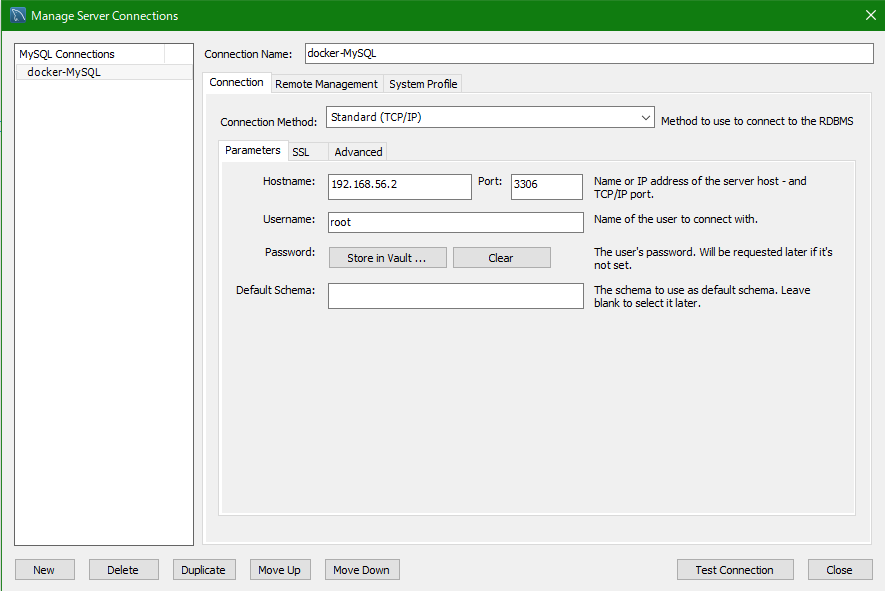Click Store in Vault button

(387, 258)
